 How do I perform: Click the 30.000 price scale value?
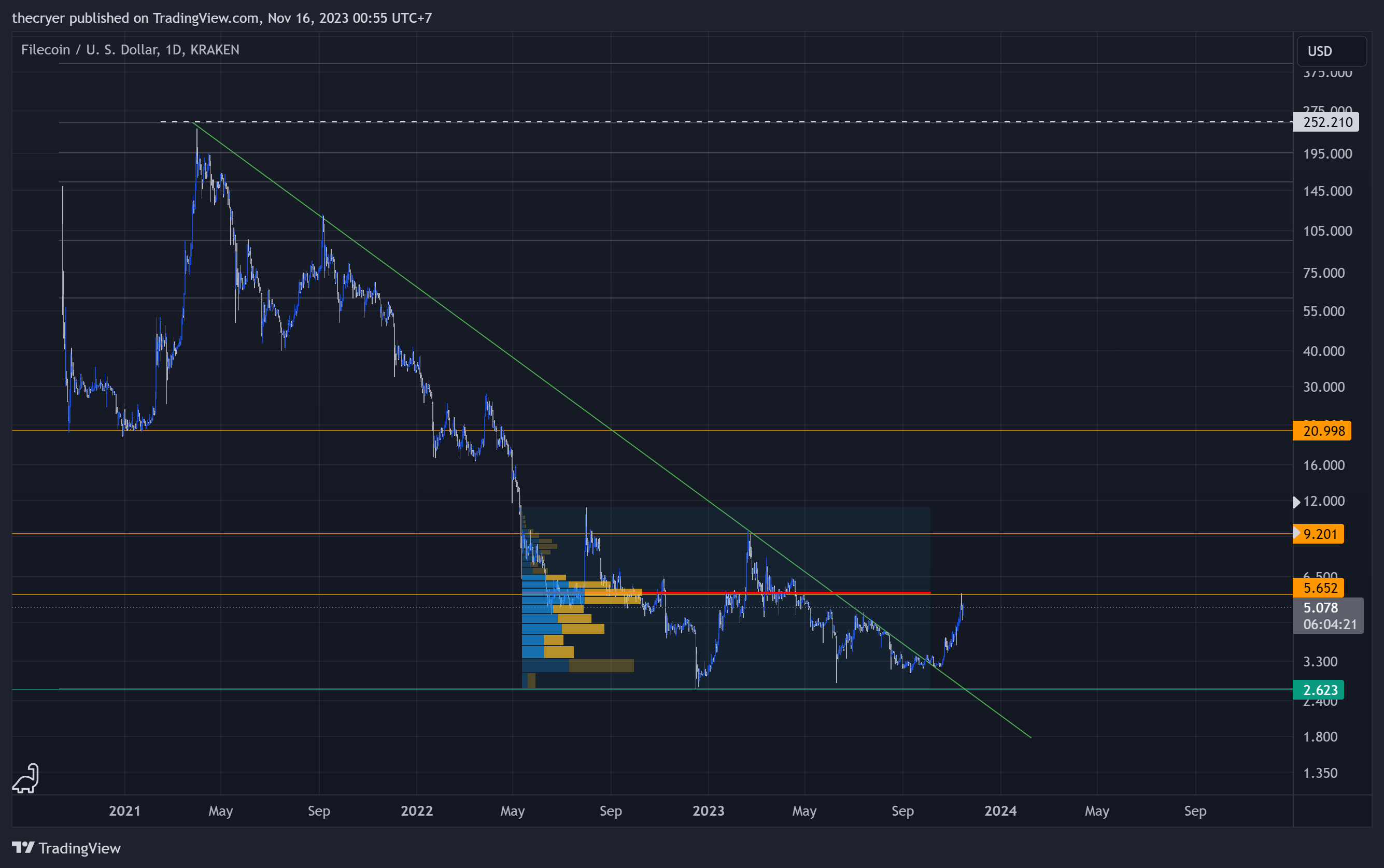(1324, 387)
